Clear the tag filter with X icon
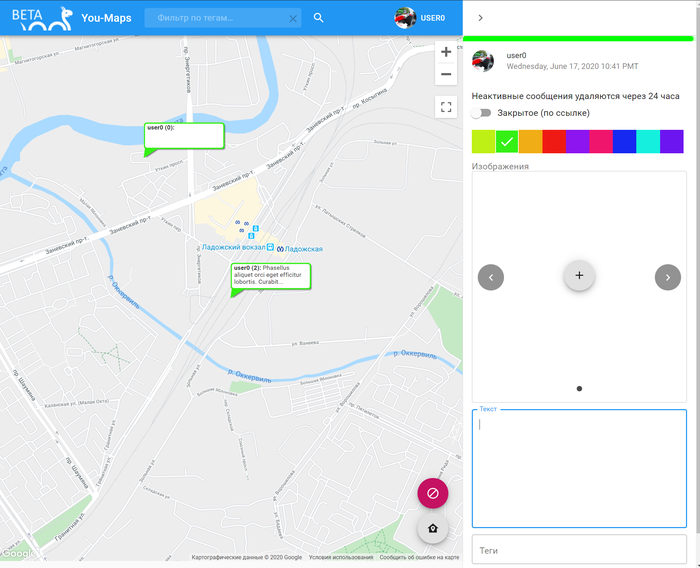The height and width of the screenshot is (568, 700). tap(293, 19)
